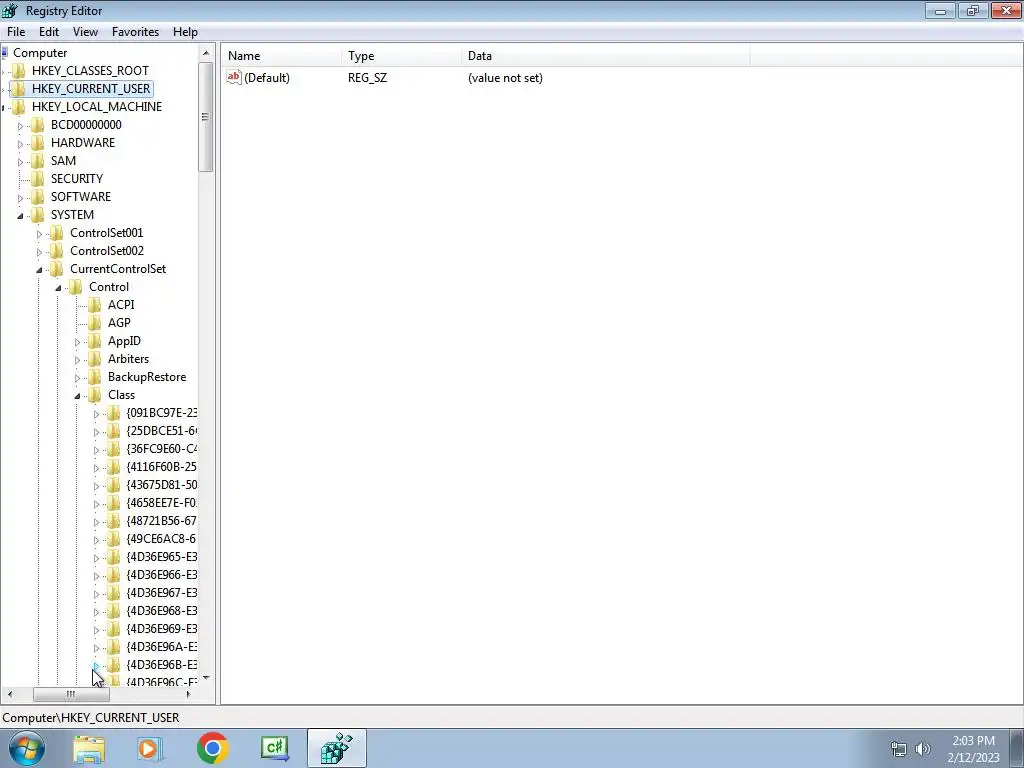
Task: Click the SECURITY key folder icon
Action: [x=38, y=179]
